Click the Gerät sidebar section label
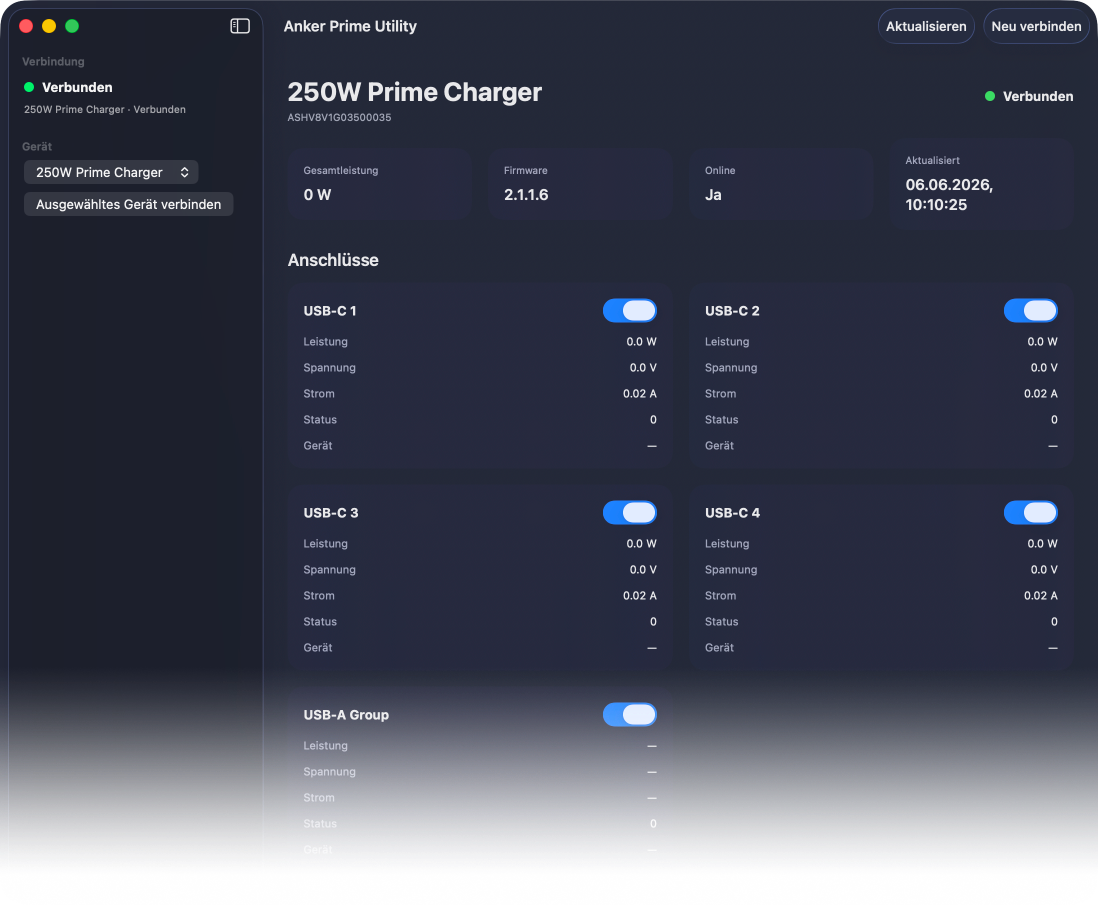This screenshot has width=1098, height=905. point(37,146)
